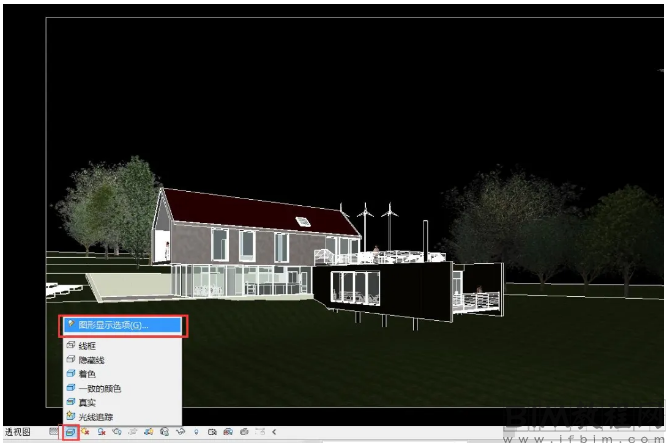
Task: Open 图形显示选项(G)... from the menu
Action: point(123,326)
